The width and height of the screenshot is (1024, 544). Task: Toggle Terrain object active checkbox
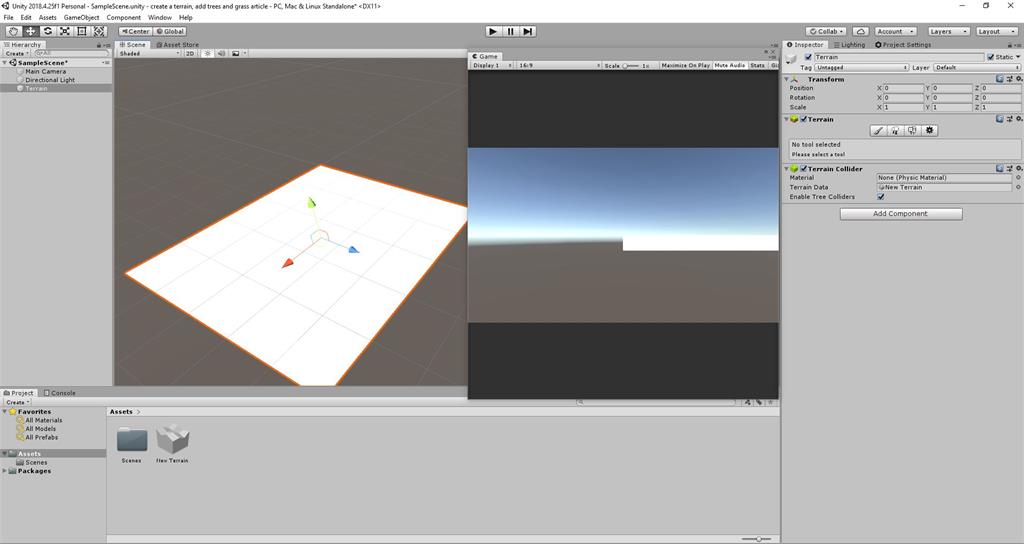tap(808, 57)
